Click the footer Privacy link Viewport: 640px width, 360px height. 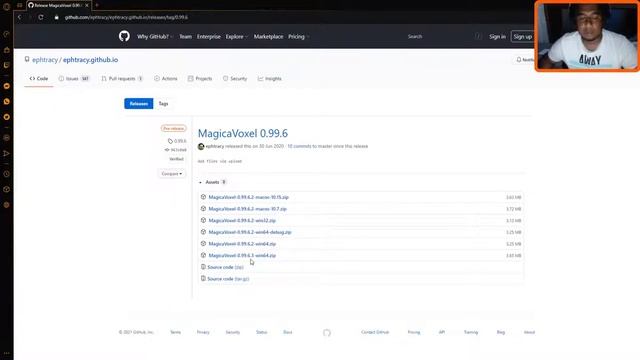pyautogui.click(x=203, y=332)
